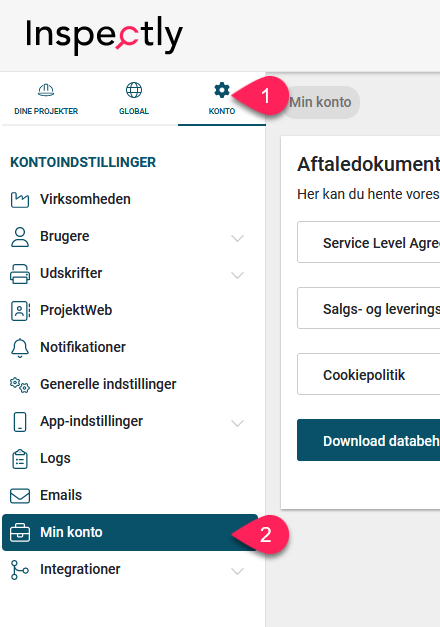Click the ProjektWeb contact-book icon
440x627 pixels.
pyautogui.click(x=20, y=311)
